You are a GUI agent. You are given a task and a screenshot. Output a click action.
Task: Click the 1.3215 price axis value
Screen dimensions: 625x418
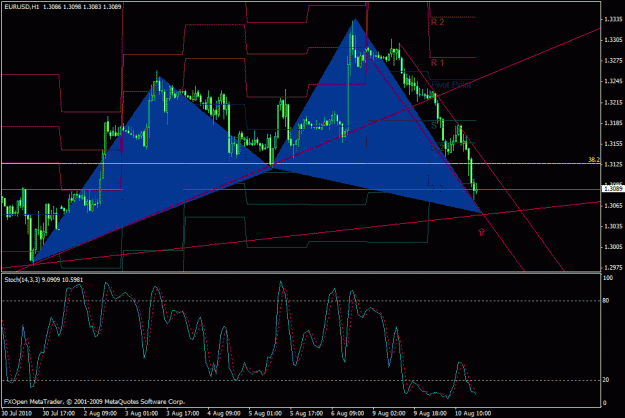coord(613,102)
